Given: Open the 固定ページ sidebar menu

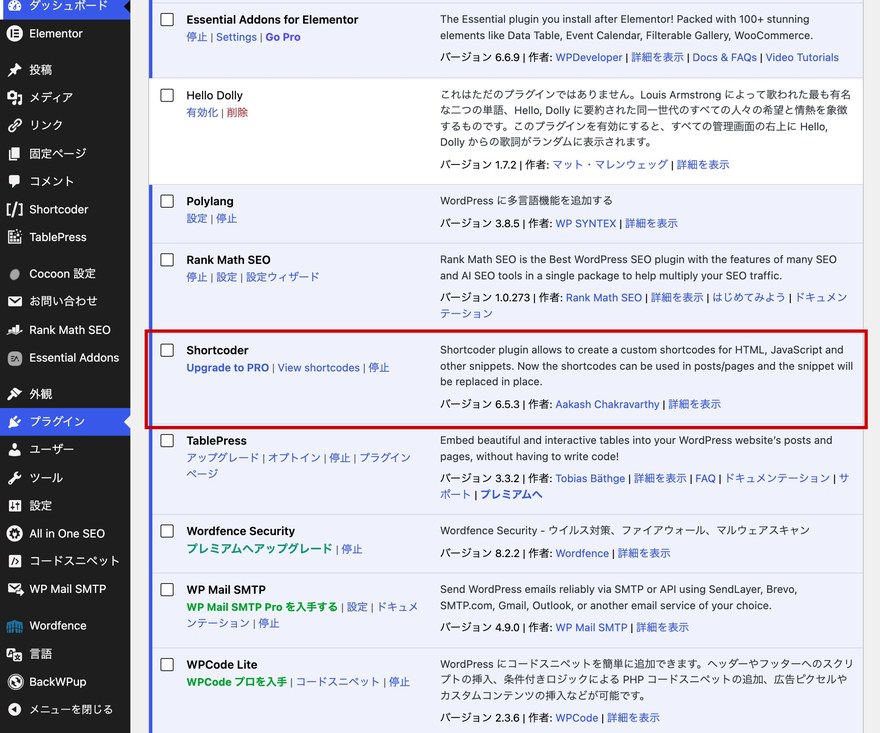Looking at the screenshot, I should click(65, 153).
